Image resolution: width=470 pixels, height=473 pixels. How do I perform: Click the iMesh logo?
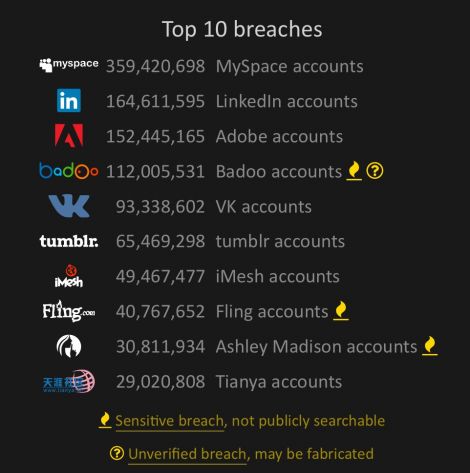tap(69, 276)
